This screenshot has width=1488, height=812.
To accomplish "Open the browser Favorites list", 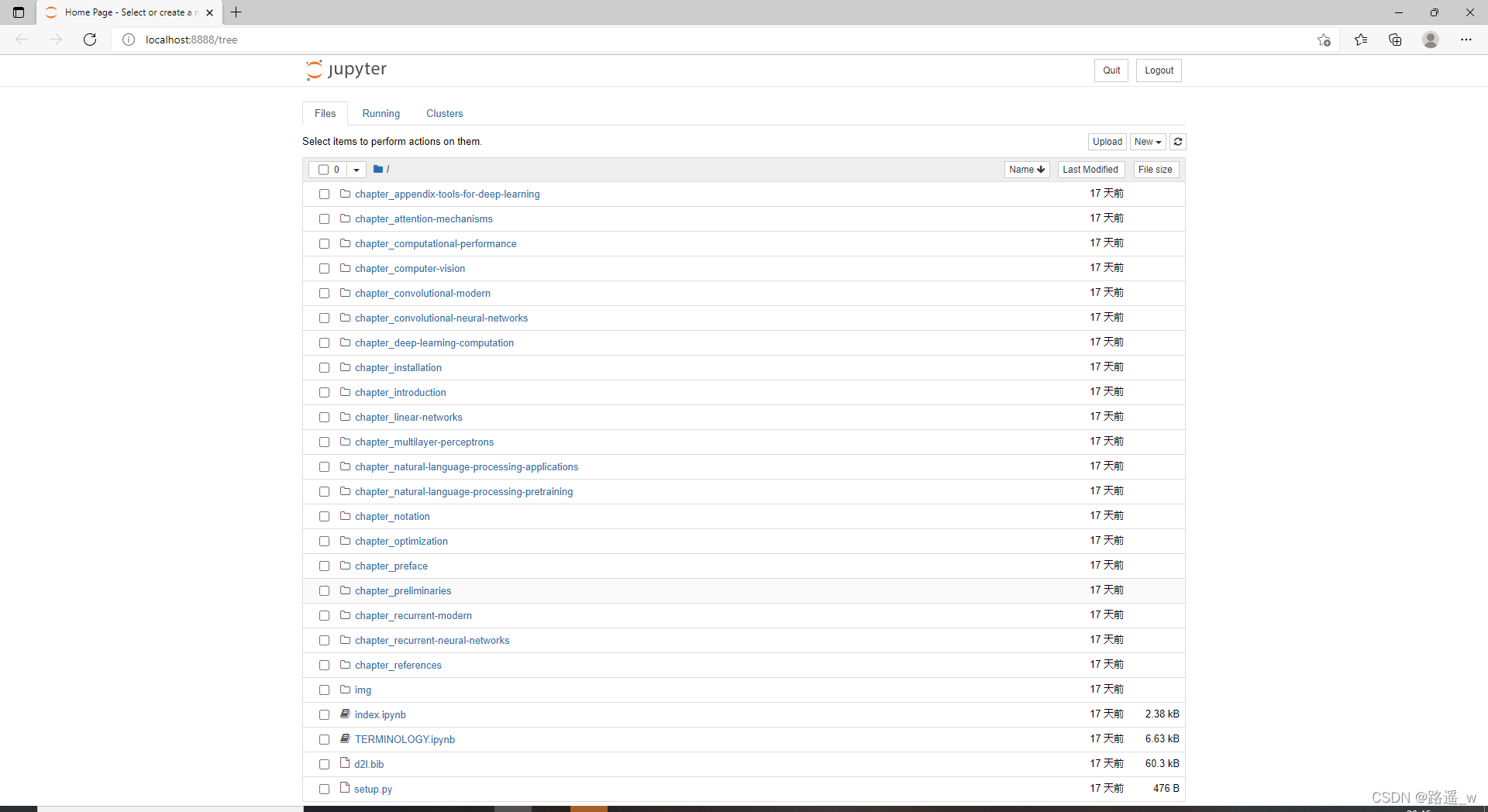I will 1361,40.
